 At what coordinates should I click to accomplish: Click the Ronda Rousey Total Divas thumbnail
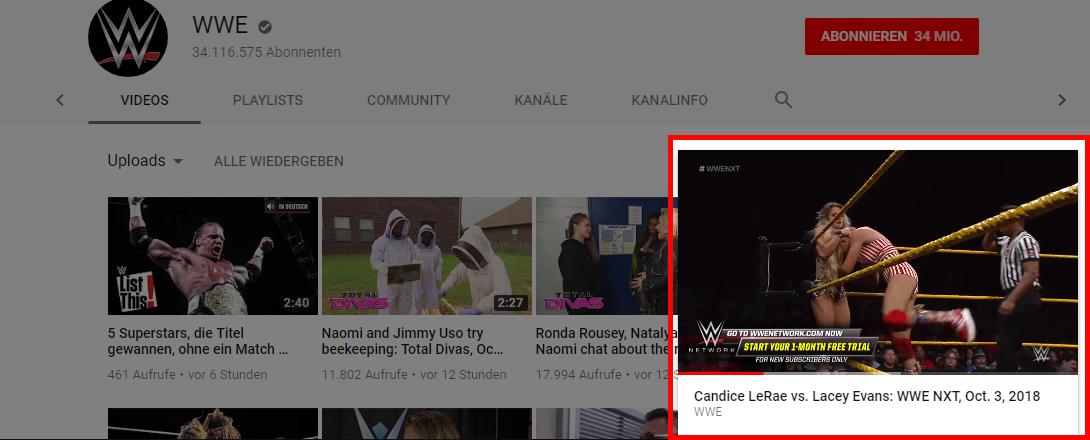(602, 256)
